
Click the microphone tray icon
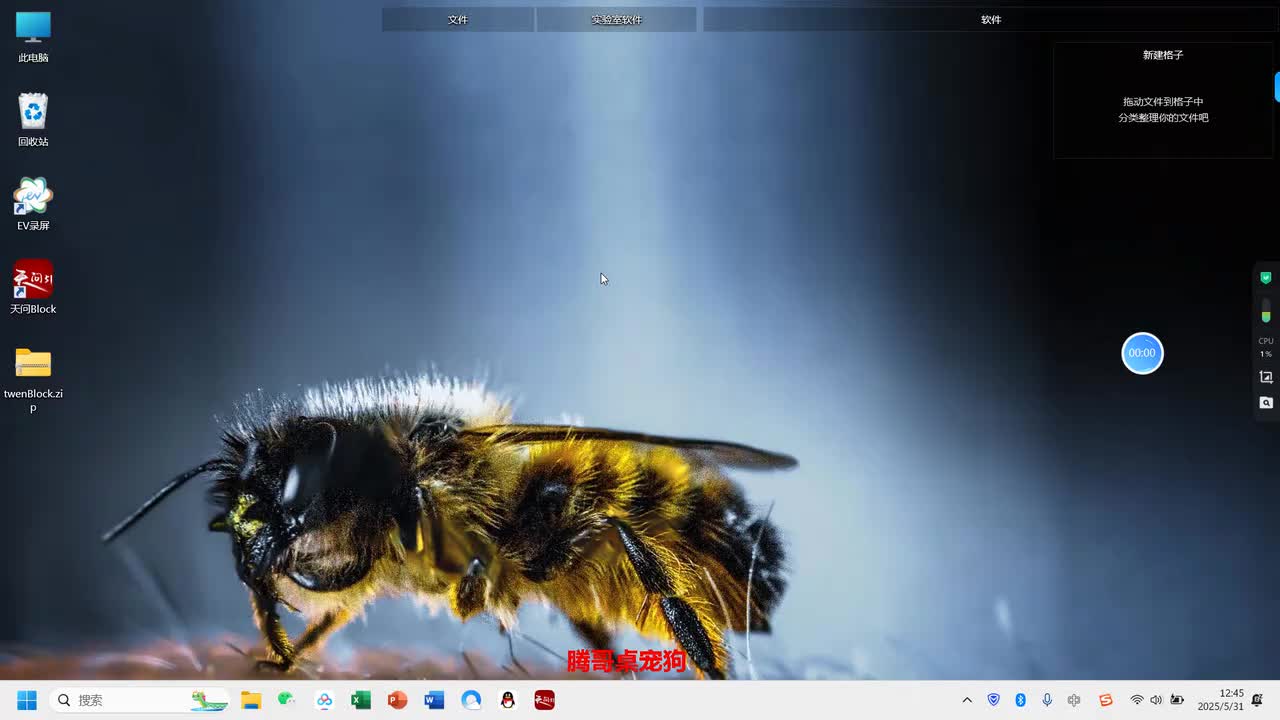click(1047, 700)
